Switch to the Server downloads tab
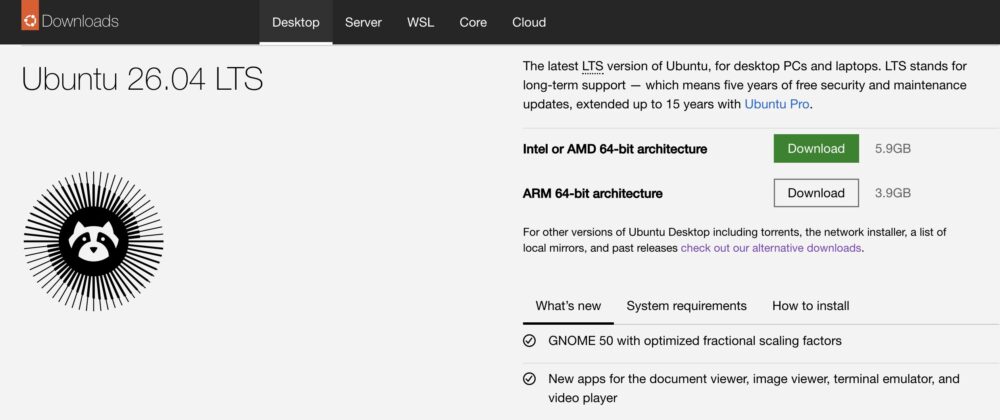The height and width of the screenshot is (420, 1000). [364, 22]
